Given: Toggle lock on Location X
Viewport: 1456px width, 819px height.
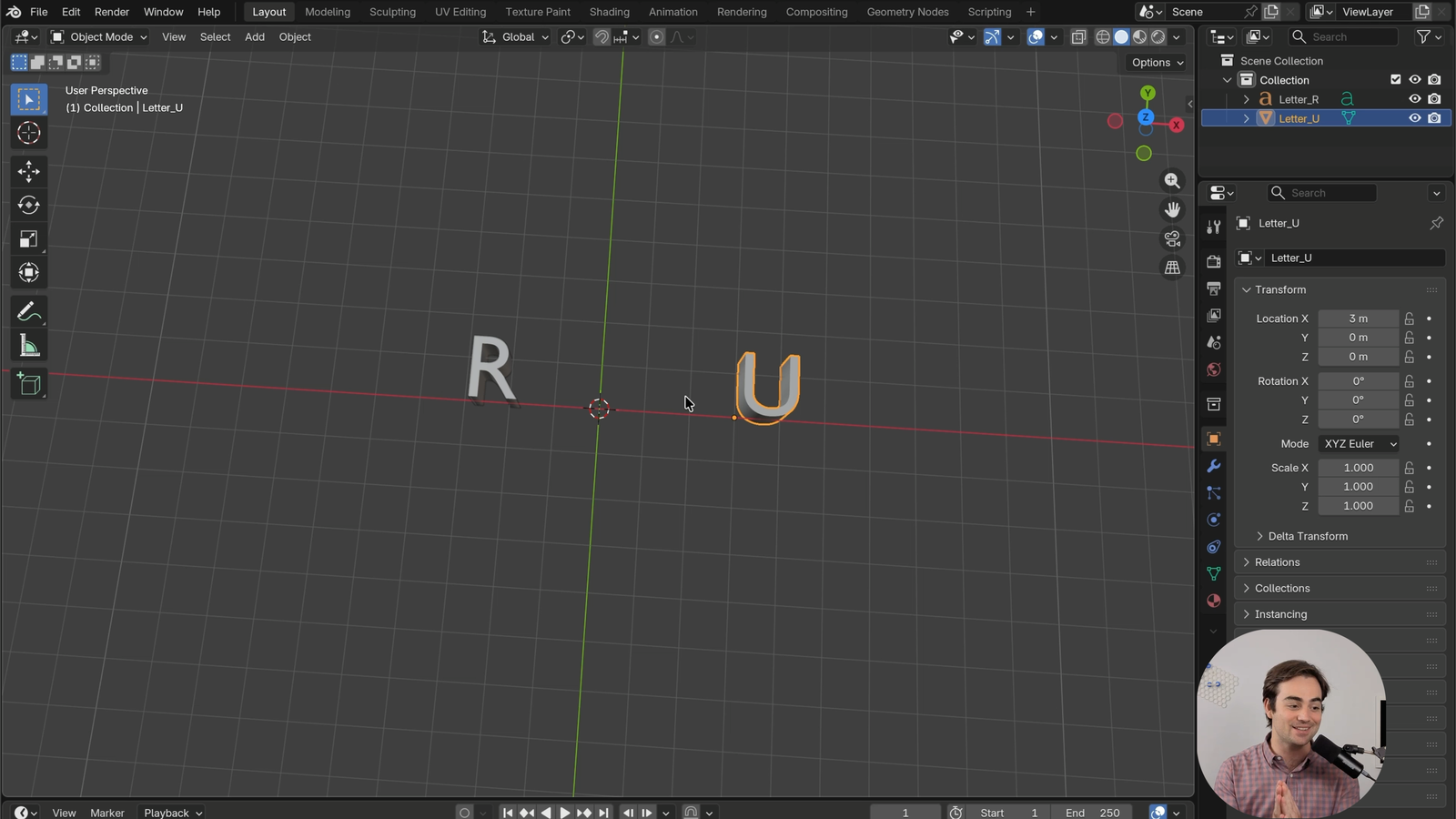Looking at the screenshot, I should (x=1409, y=318).
